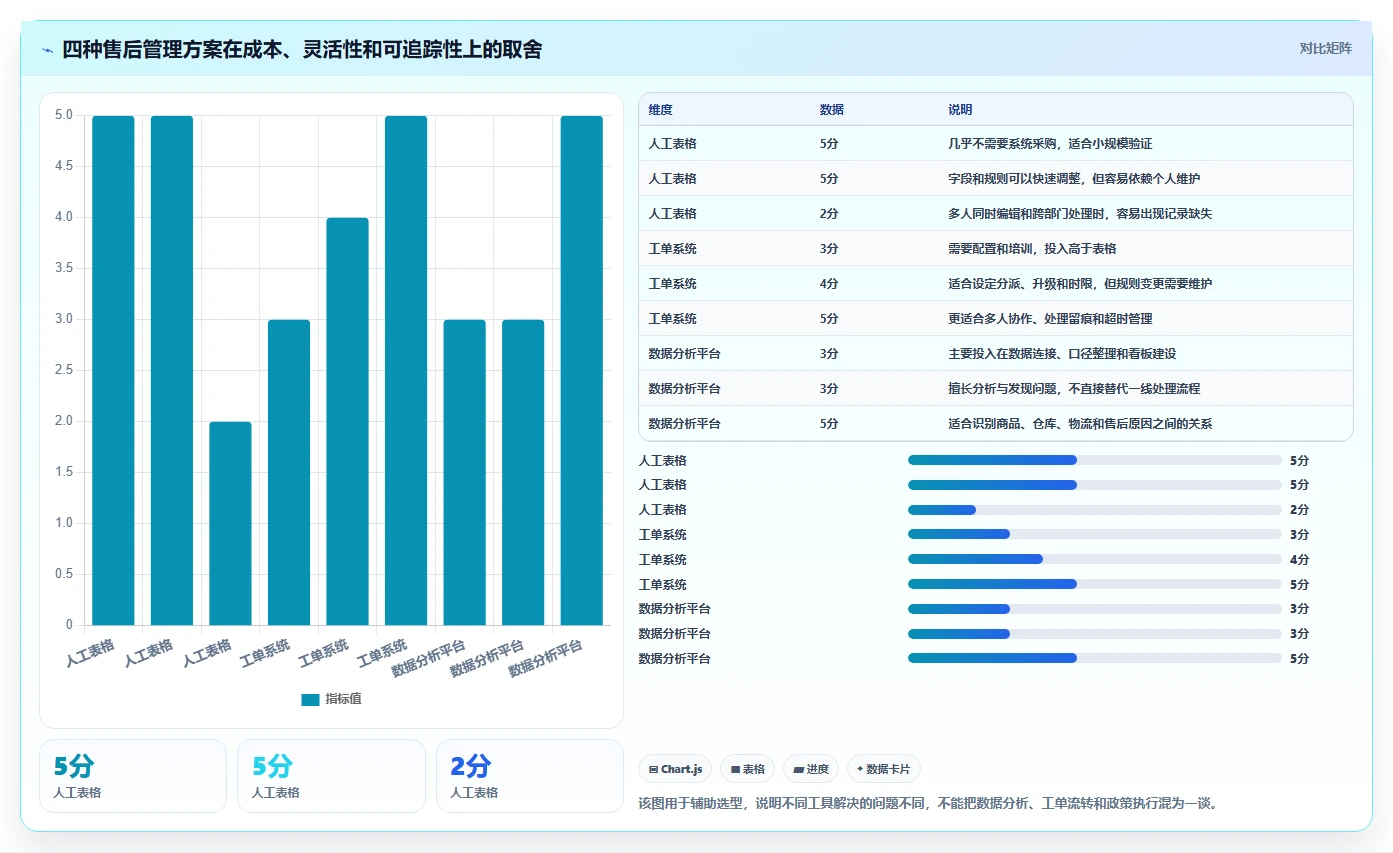Open the 2分 人工表格 data card
This screenshot has height=853, width=1393.
tap(529, 776)
